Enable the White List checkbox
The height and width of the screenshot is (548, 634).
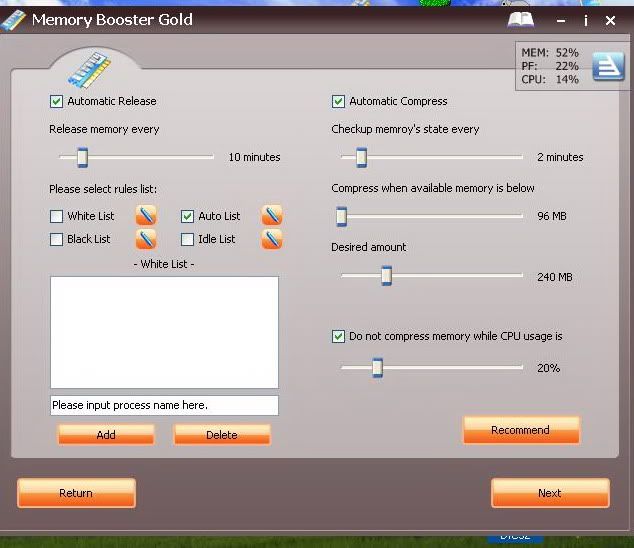56,216
